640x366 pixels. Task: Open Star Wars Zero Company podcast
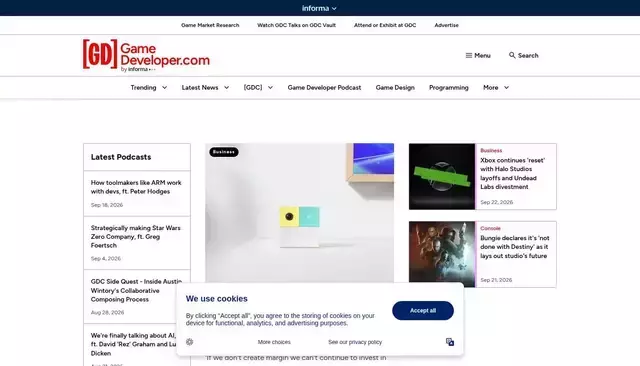pos(136,237)
